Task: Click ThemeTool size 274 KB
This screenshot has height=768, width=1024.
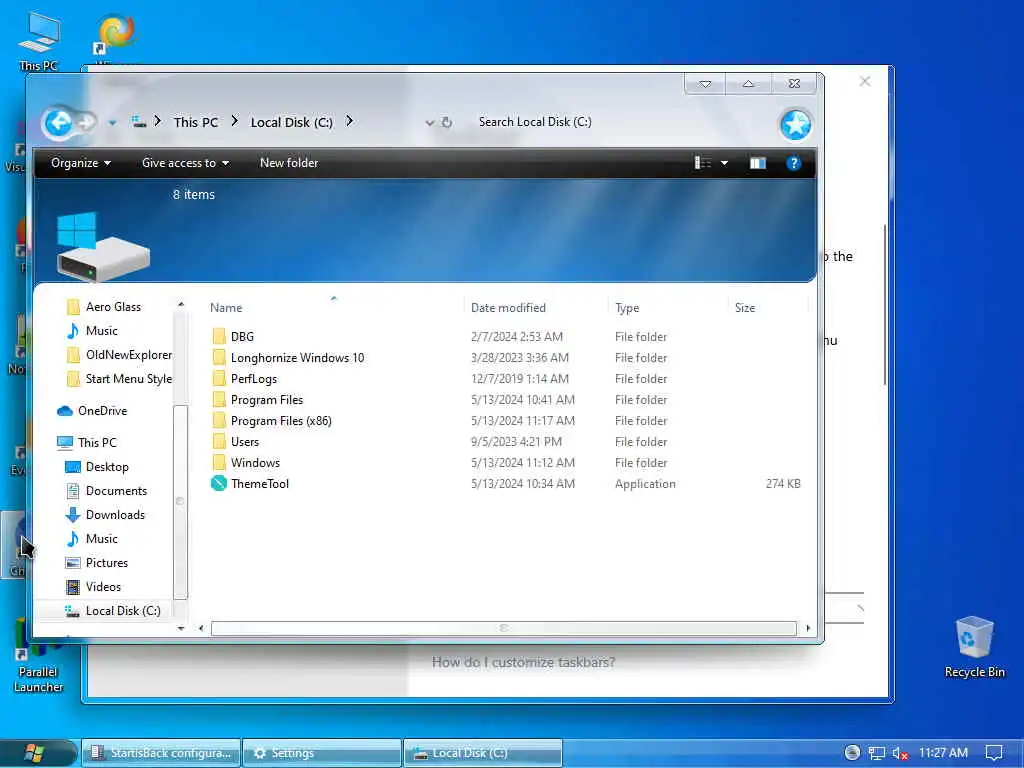Action: click(783, 484)
